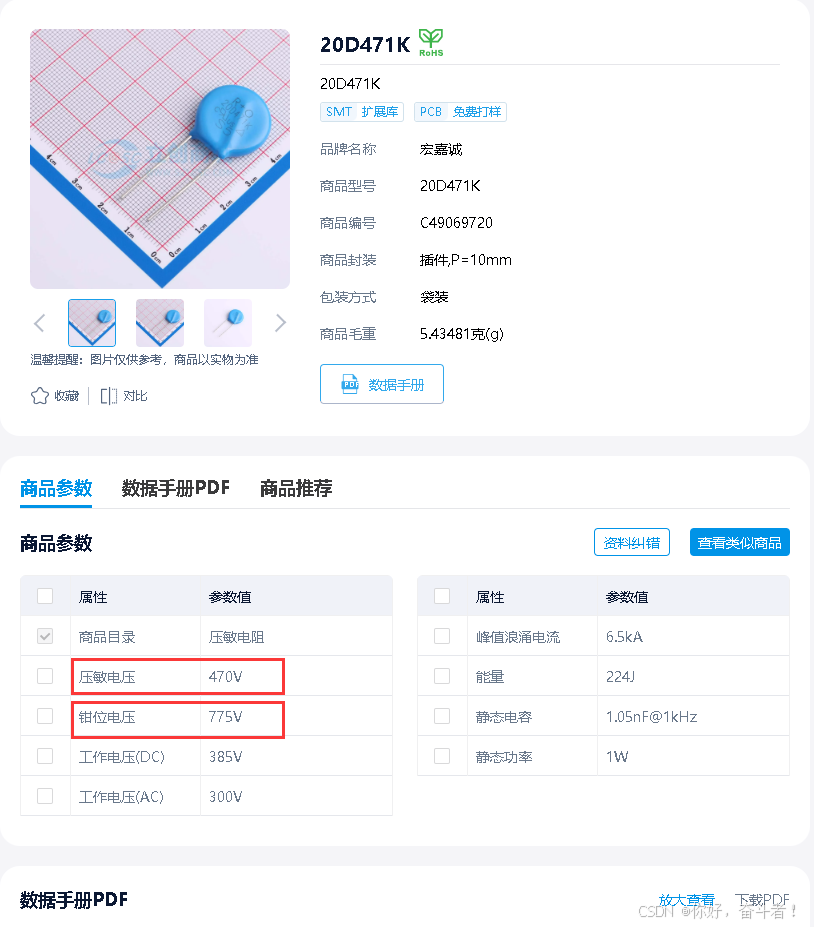Show next thumbnail with right arrow
This screenshot has height=927, width=814.
point(280,323)
